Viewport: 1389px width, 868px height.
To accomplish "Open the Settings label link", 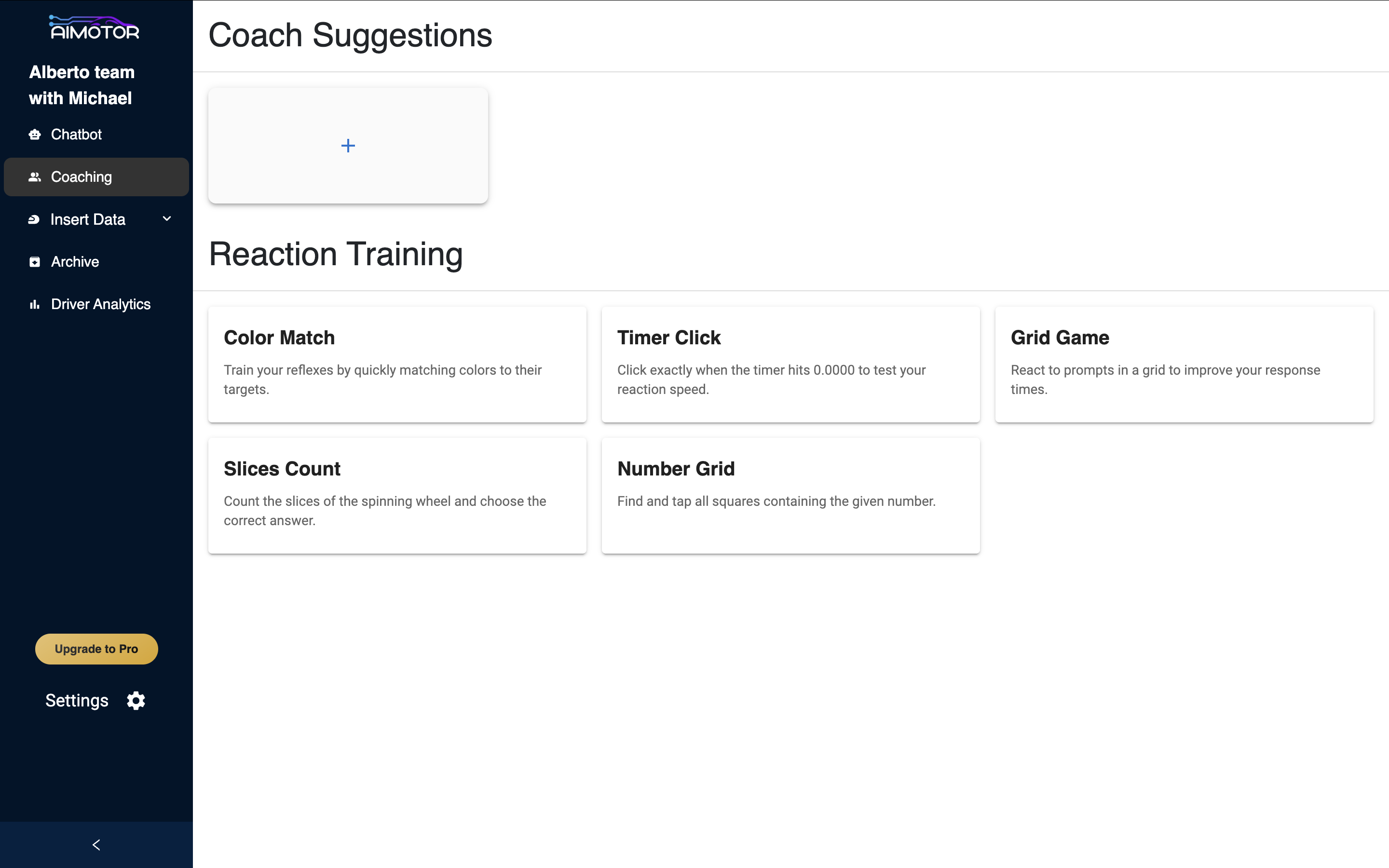I will tap(77, 700).
